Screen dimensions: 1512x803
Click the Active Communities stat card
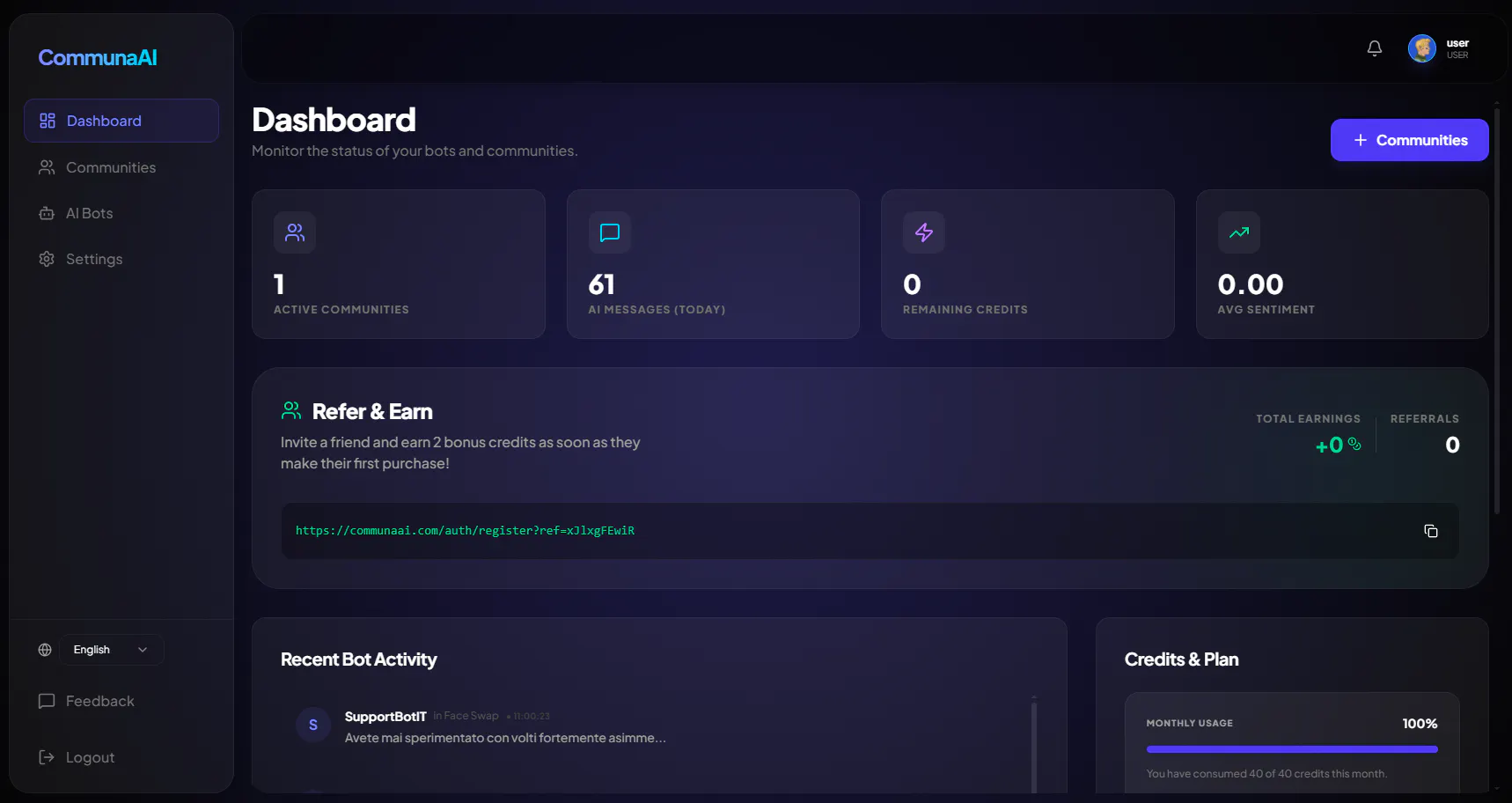pos(399,264)
